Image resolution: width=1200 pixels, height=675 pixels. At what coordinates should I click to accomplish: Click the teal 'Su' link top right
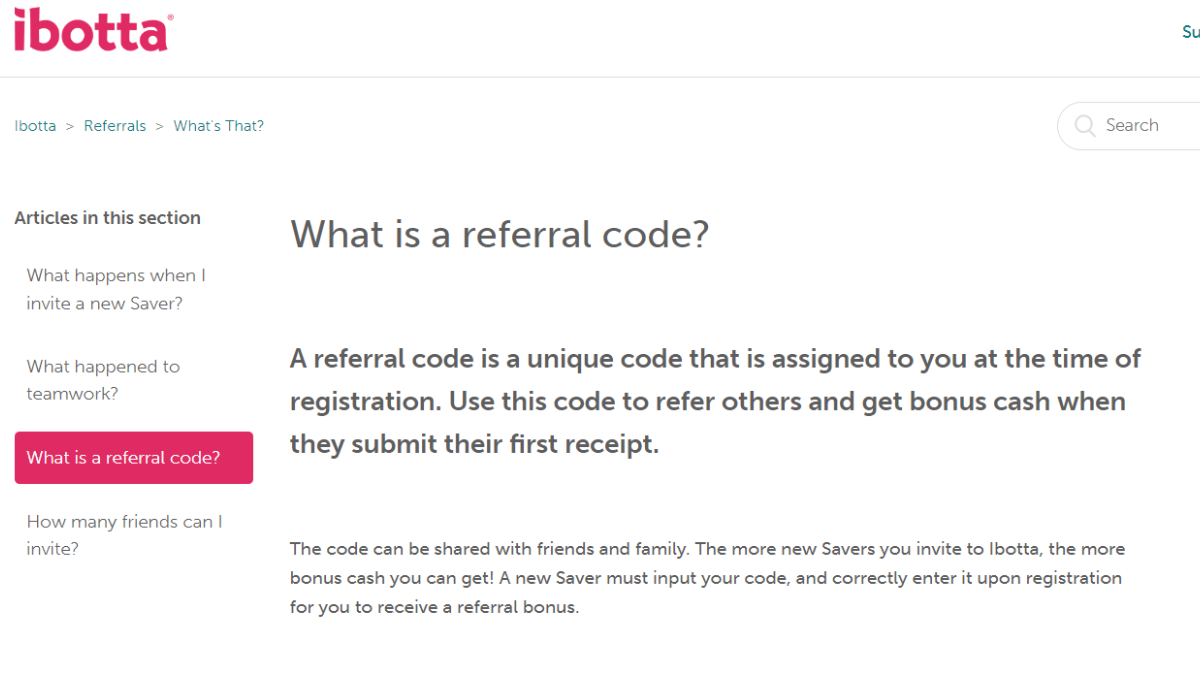click(x=1190, y=31)
